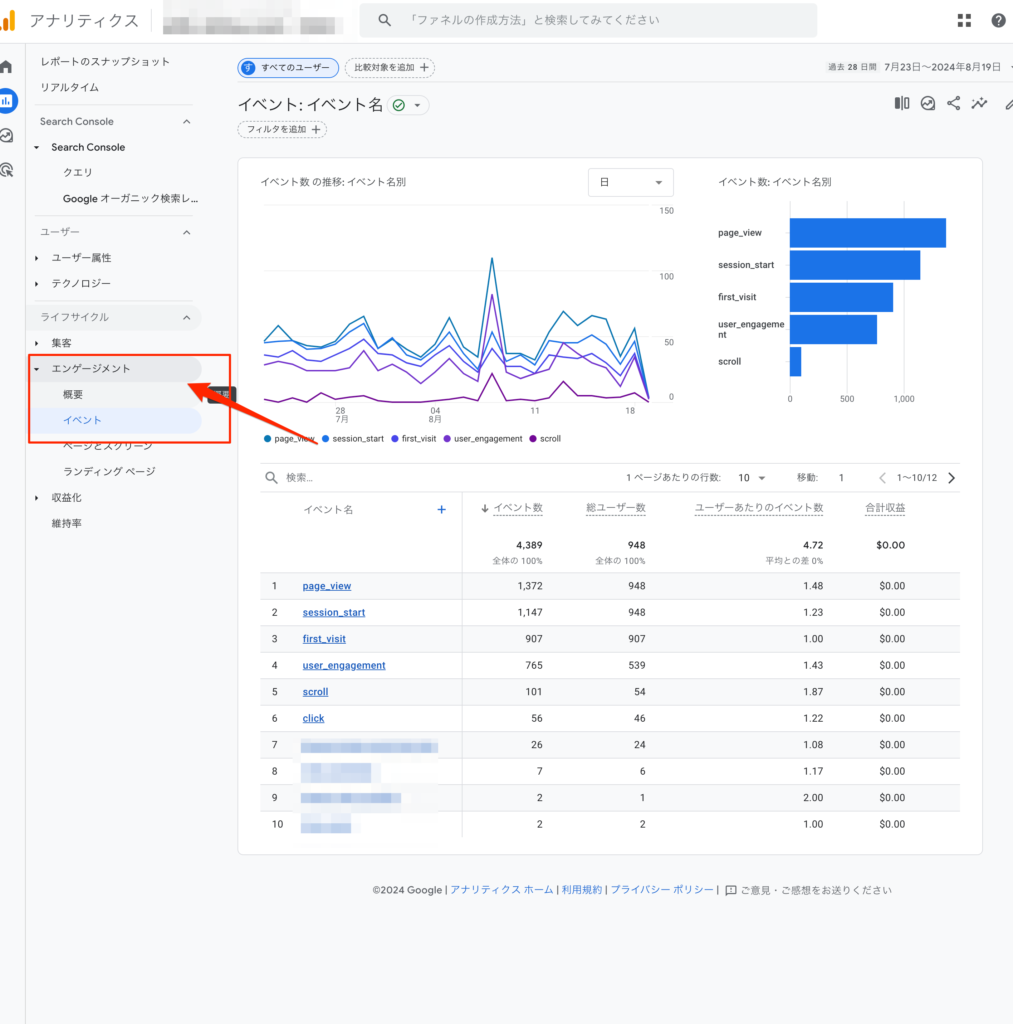Click フィルタを追加 button

282,129
